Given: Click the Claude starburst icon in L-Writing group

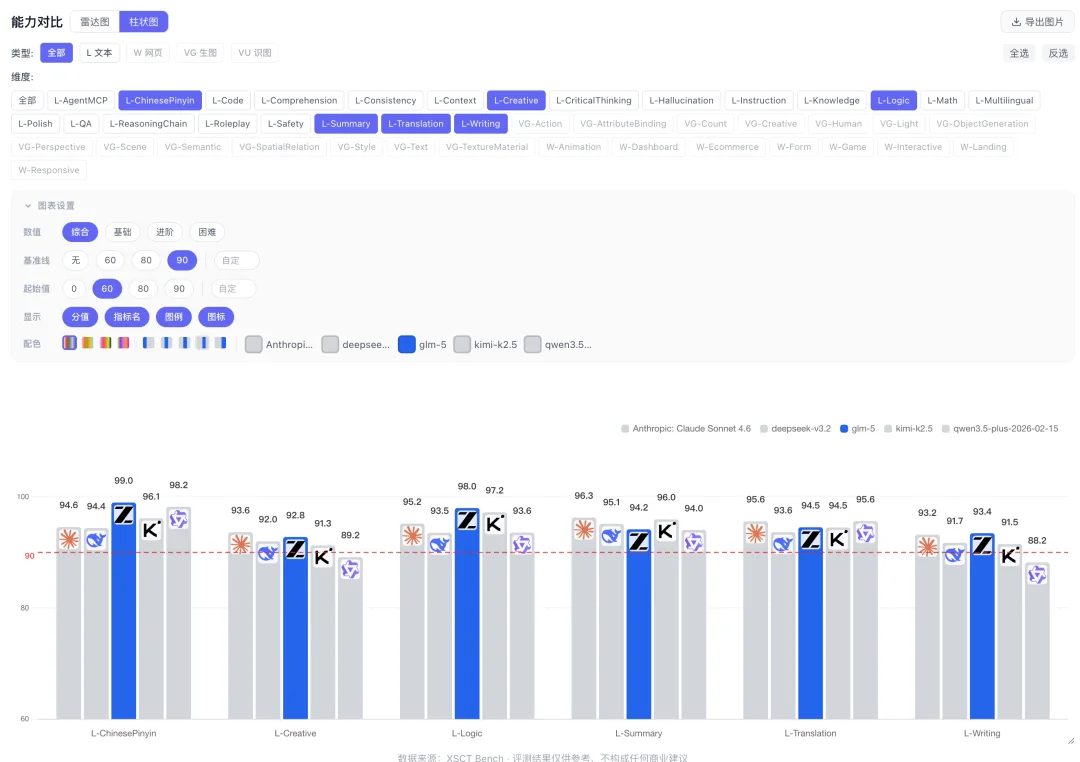Looking at the screenshot, I should (927, 546).
